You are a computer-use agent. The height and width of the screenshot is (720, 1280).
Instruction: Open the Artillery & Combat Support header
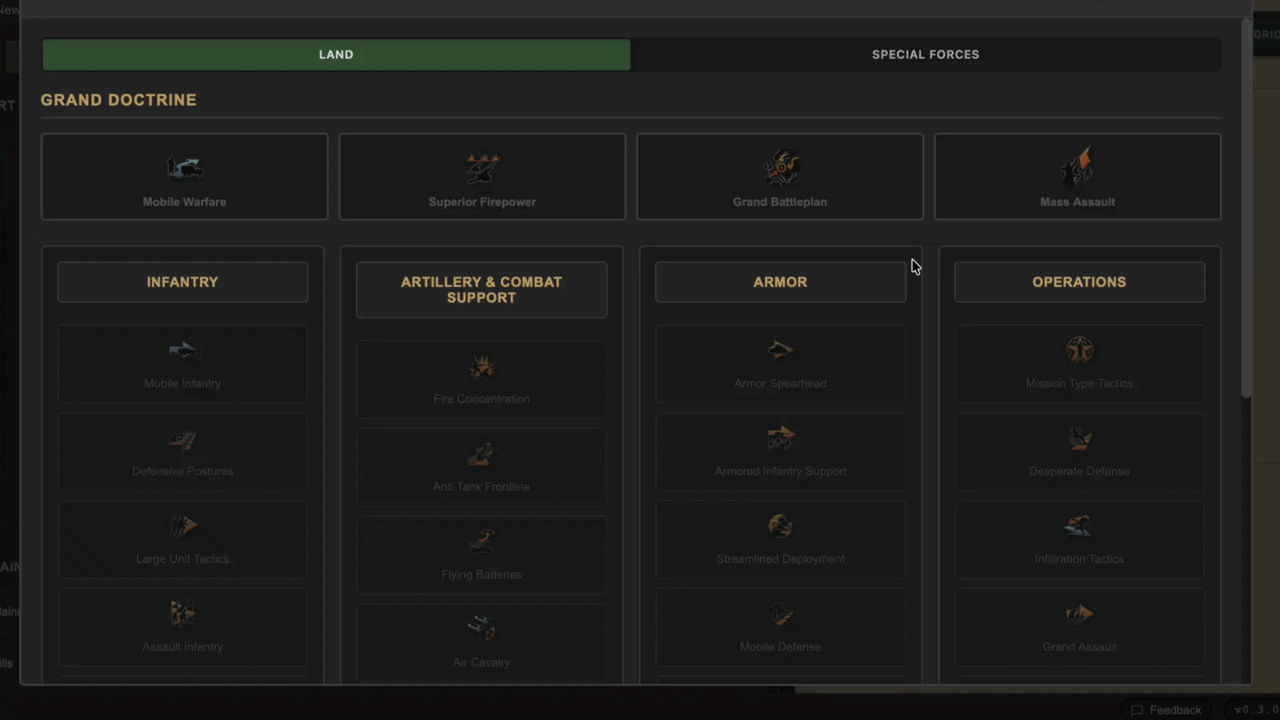click(481, 290)
